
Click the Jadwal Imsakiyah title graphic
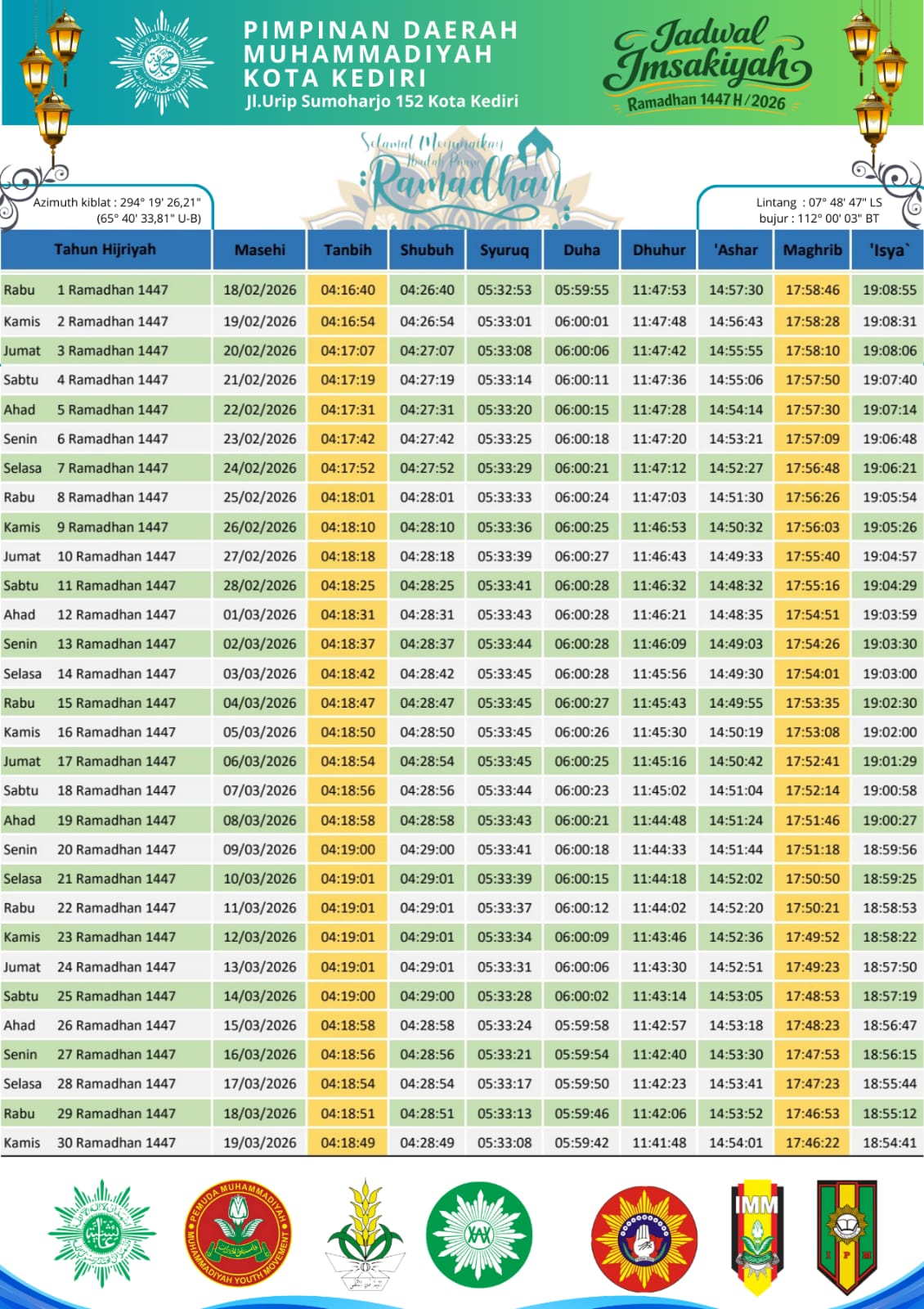point(706,65)
